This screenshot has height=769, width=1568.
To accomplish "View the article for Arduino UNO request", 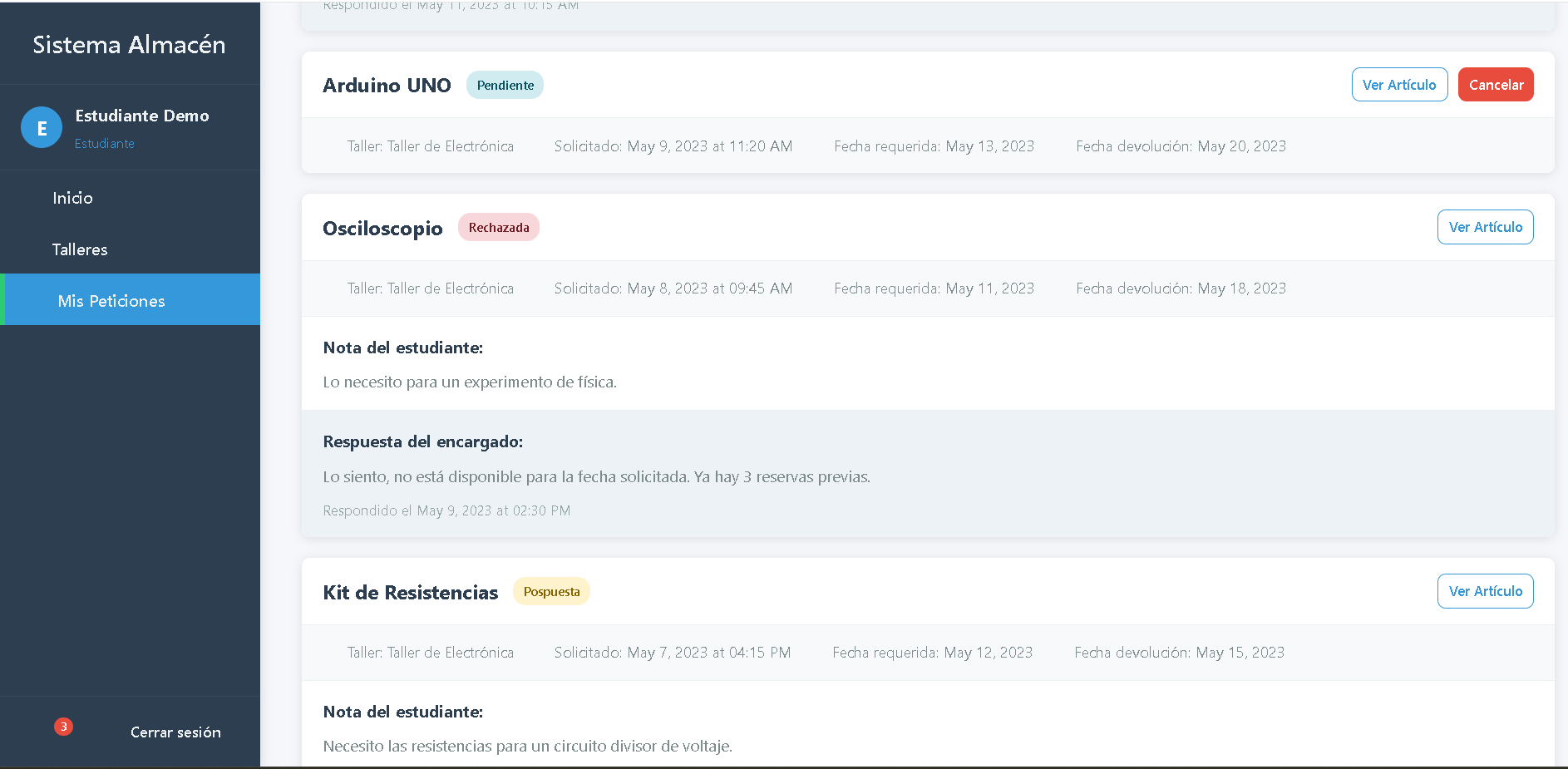I will pyautogui.click(x=1399, y=85).
